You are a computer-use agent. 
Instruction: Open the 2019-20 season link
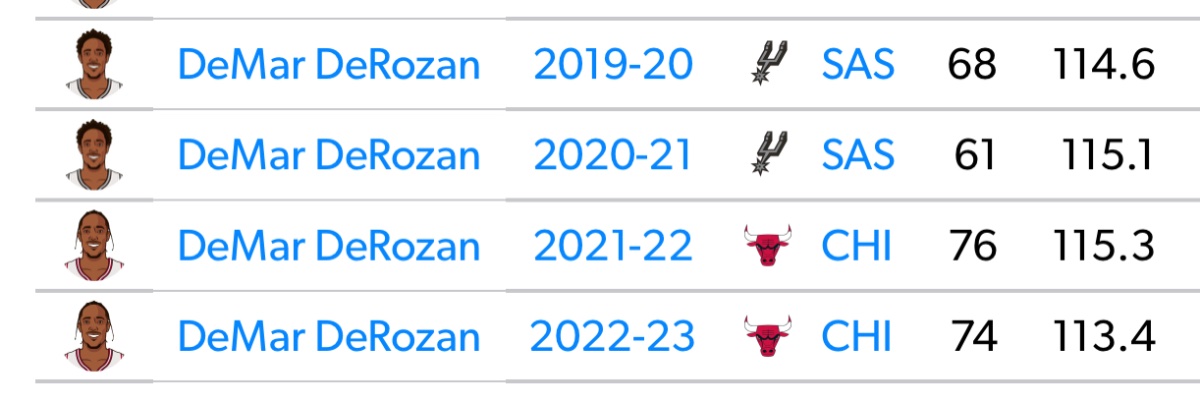click(612, 66)
